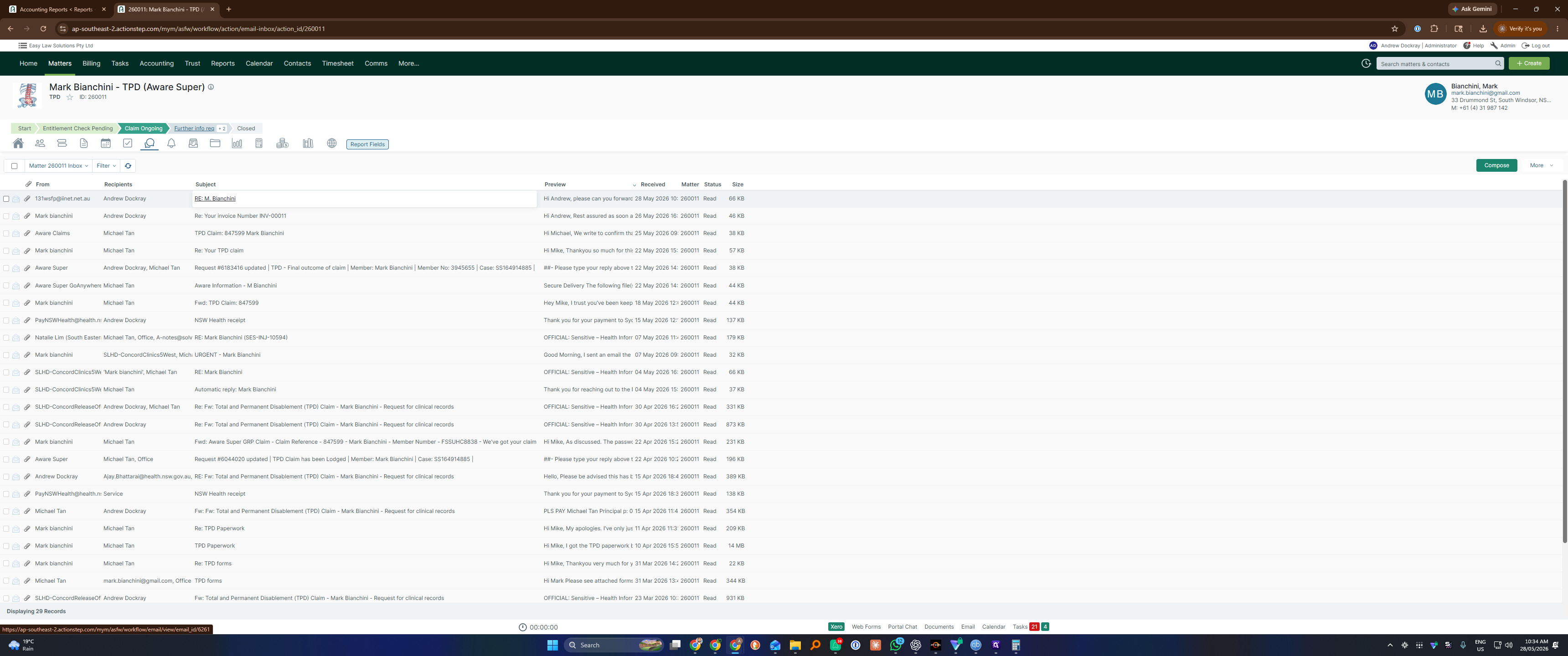Open the matter emails speech bubbles icon
The width and height of the screenshot is (1568, 656).
tap(149, 143)
